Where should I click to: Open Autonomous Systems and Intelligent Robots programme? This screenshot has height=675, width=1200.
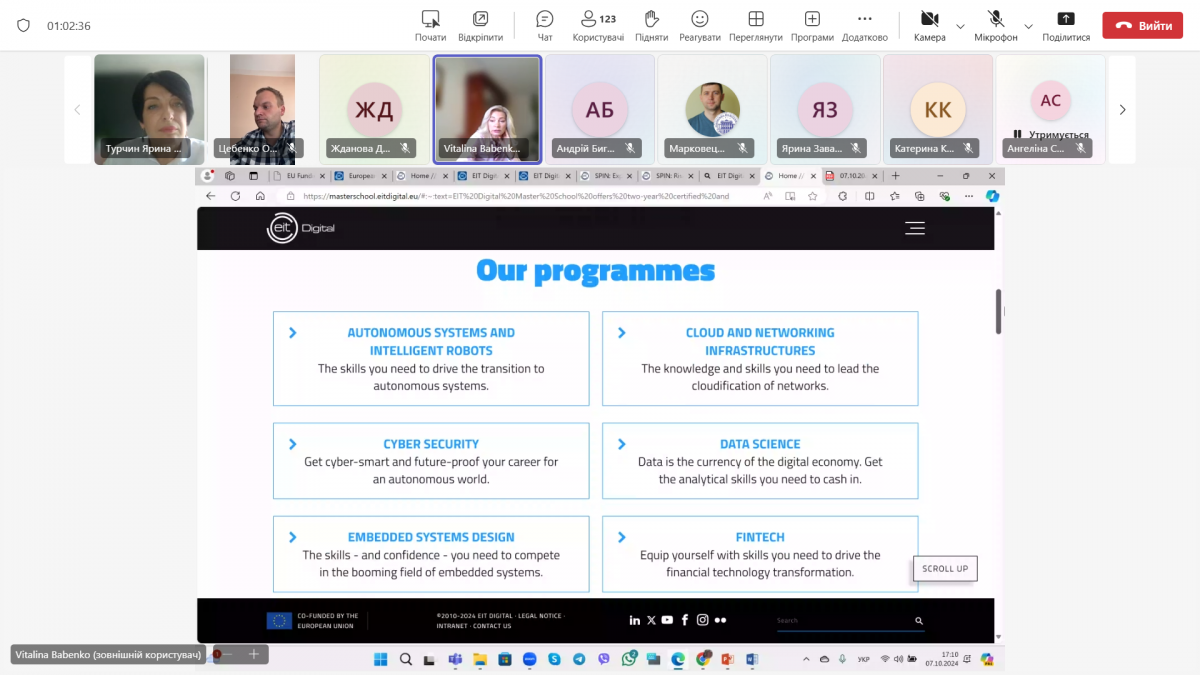[431, 358]
